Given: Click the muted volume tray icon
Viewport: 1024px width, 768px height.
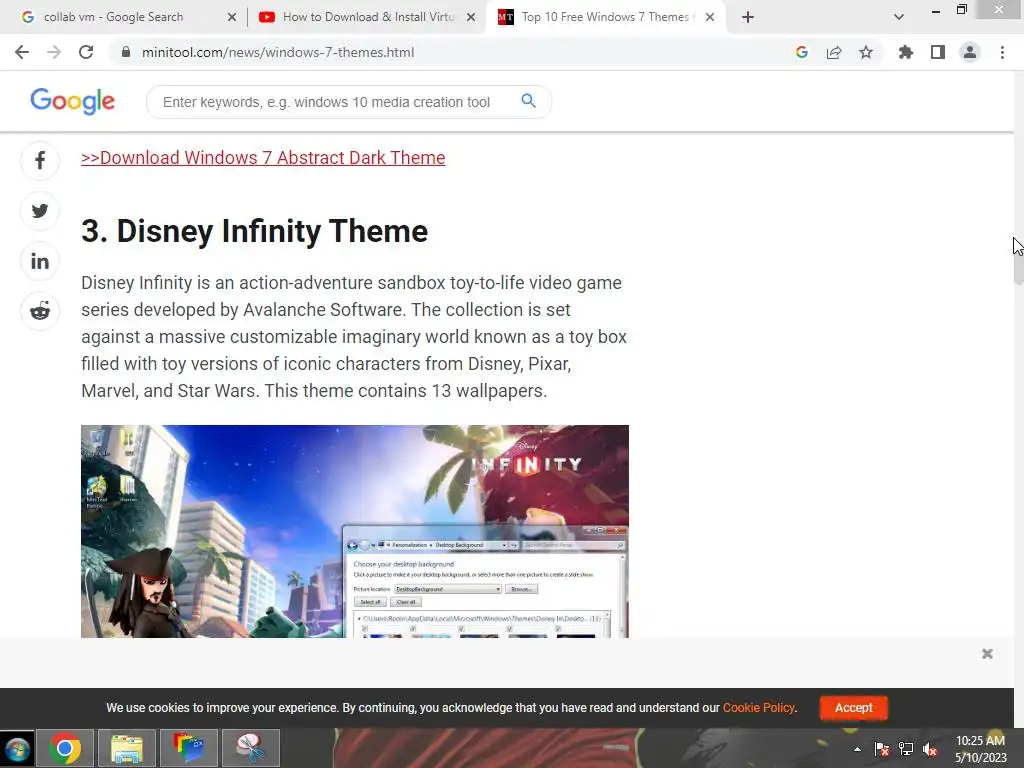Looking at the screenshot, I should coord(930,749).
